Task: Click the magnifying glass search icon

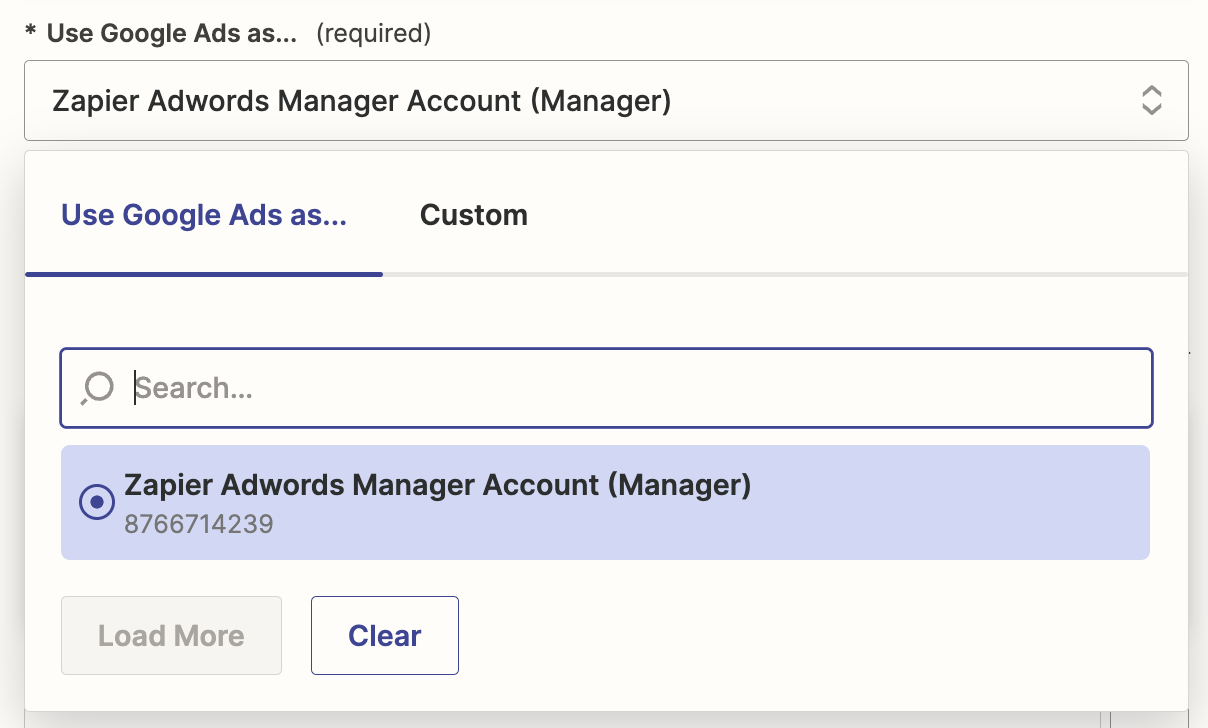Action: 97,388
